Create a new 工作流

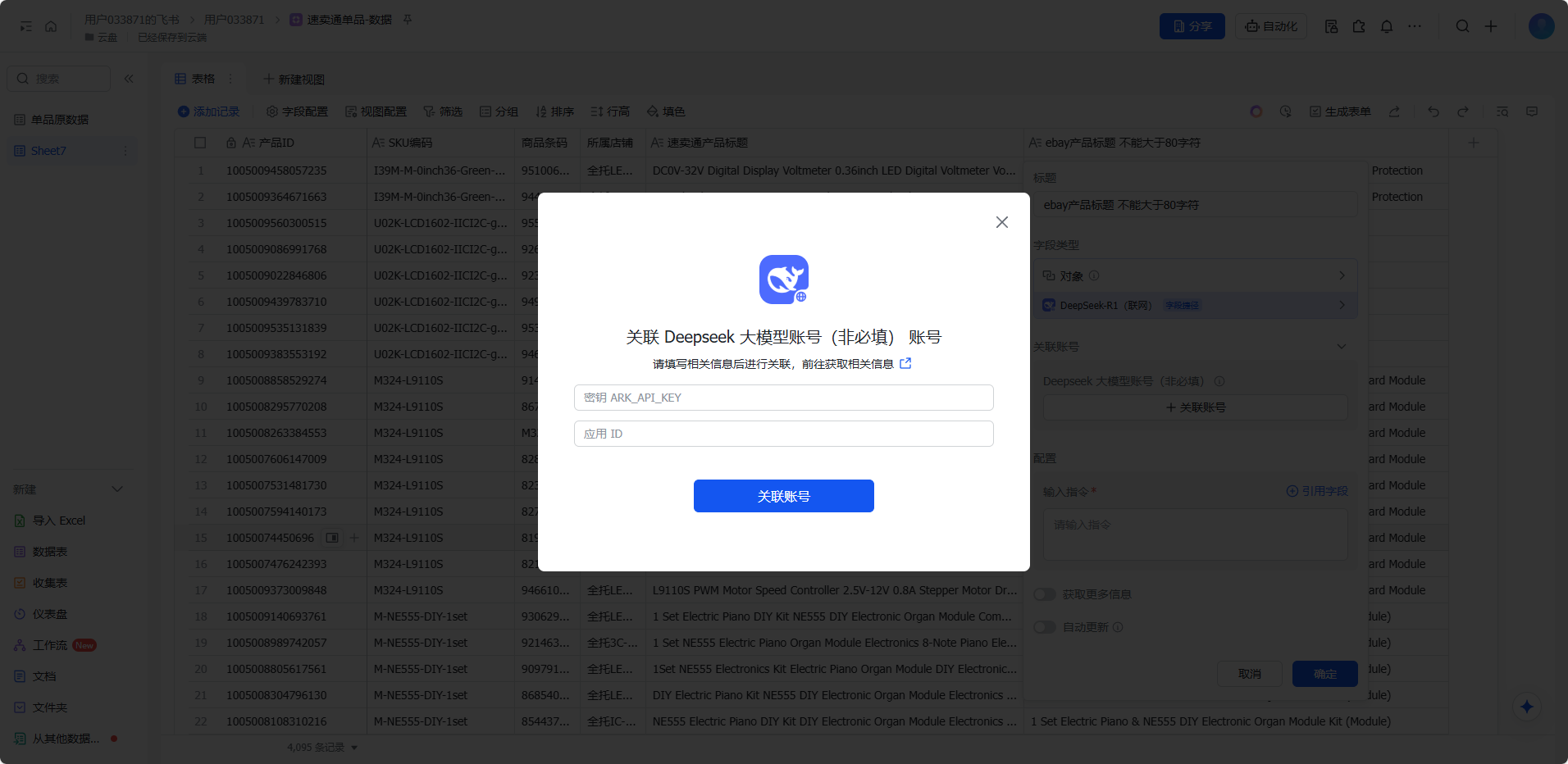[49, 645]
